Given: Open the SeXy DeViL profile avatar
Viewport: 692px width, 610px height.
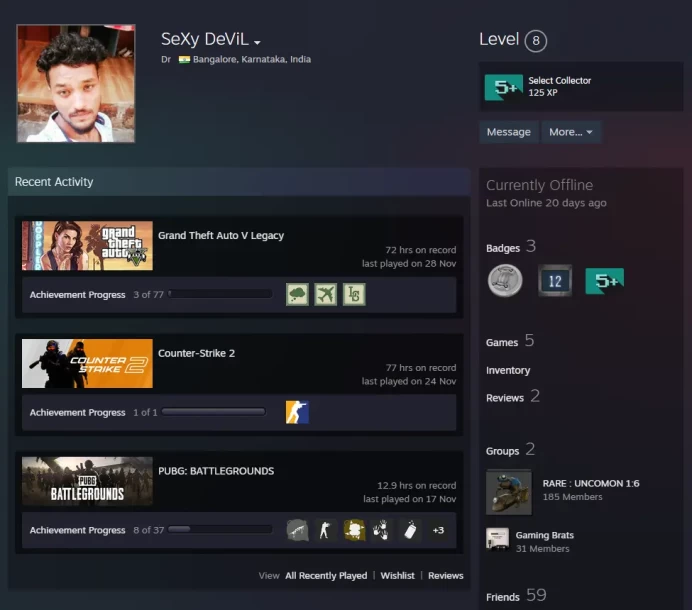Looking at the screenshot, I should coord(76,83).
